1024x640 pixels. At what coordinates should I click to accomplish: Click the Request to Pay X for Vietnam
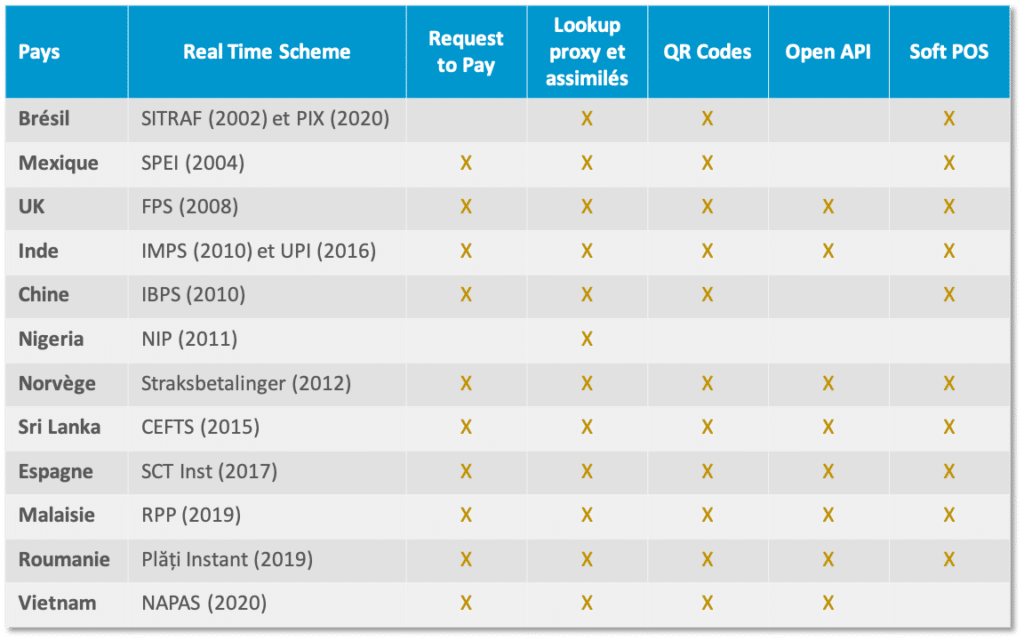click(x=466, y=603)
